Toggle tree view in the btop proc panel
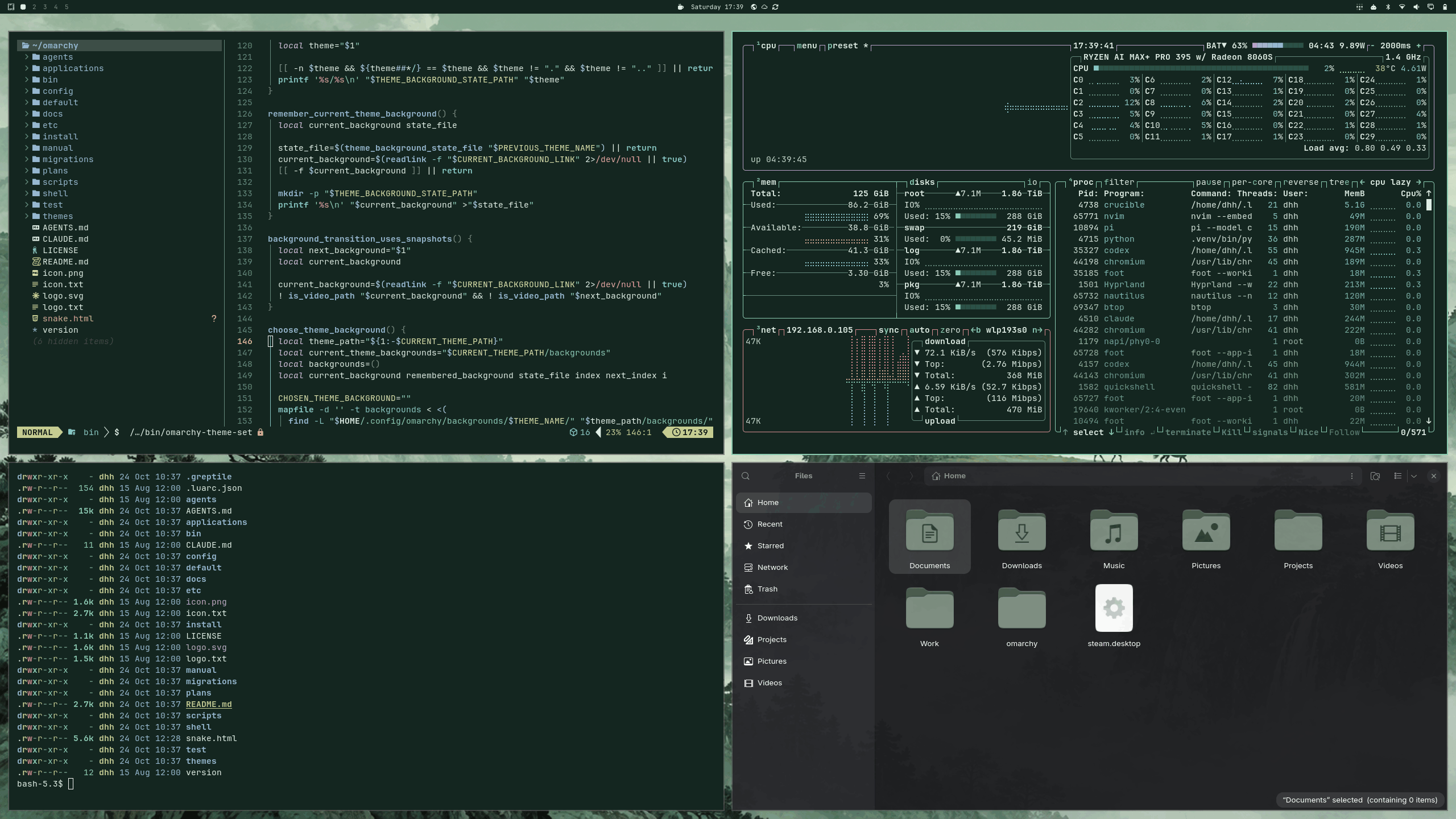 pyautogui.click(x=1339, y=182)
